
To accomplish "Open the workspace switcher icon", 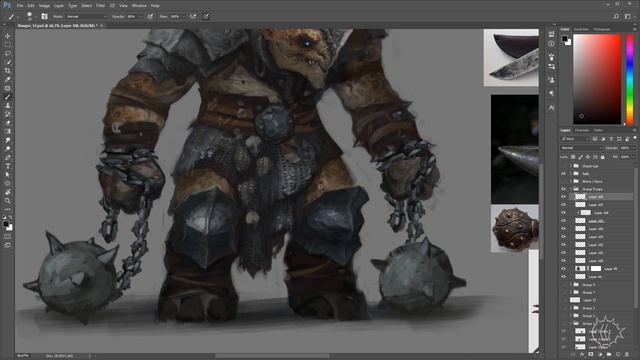I will coord(628,16).
